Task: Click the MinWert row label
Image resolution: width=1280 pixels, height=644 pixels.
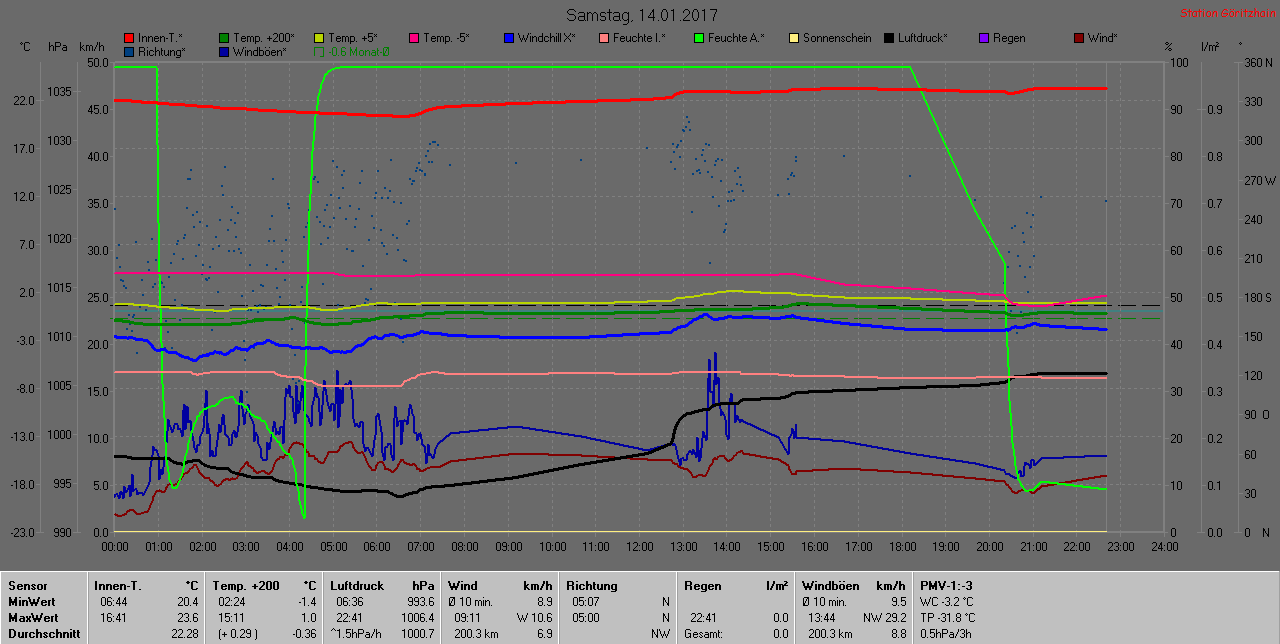Action: click(32, 602)
